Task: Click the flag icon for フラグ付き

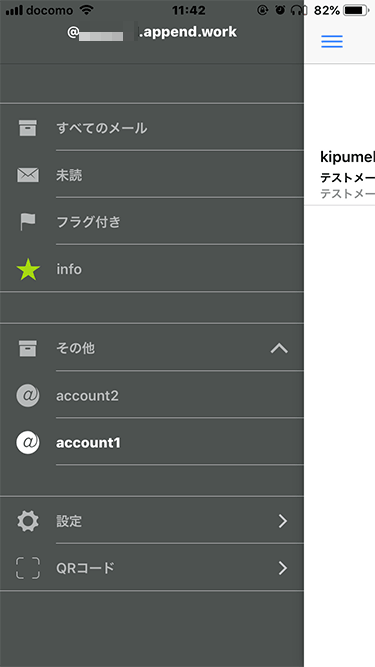Action: tap(28, 222)
